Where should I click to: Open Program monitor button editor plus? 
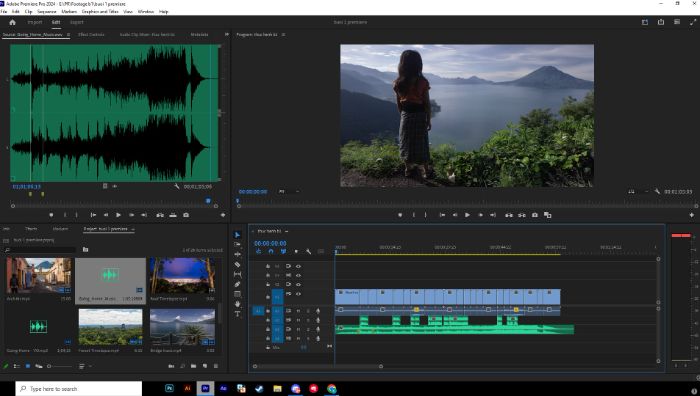(x=692, y=215)
